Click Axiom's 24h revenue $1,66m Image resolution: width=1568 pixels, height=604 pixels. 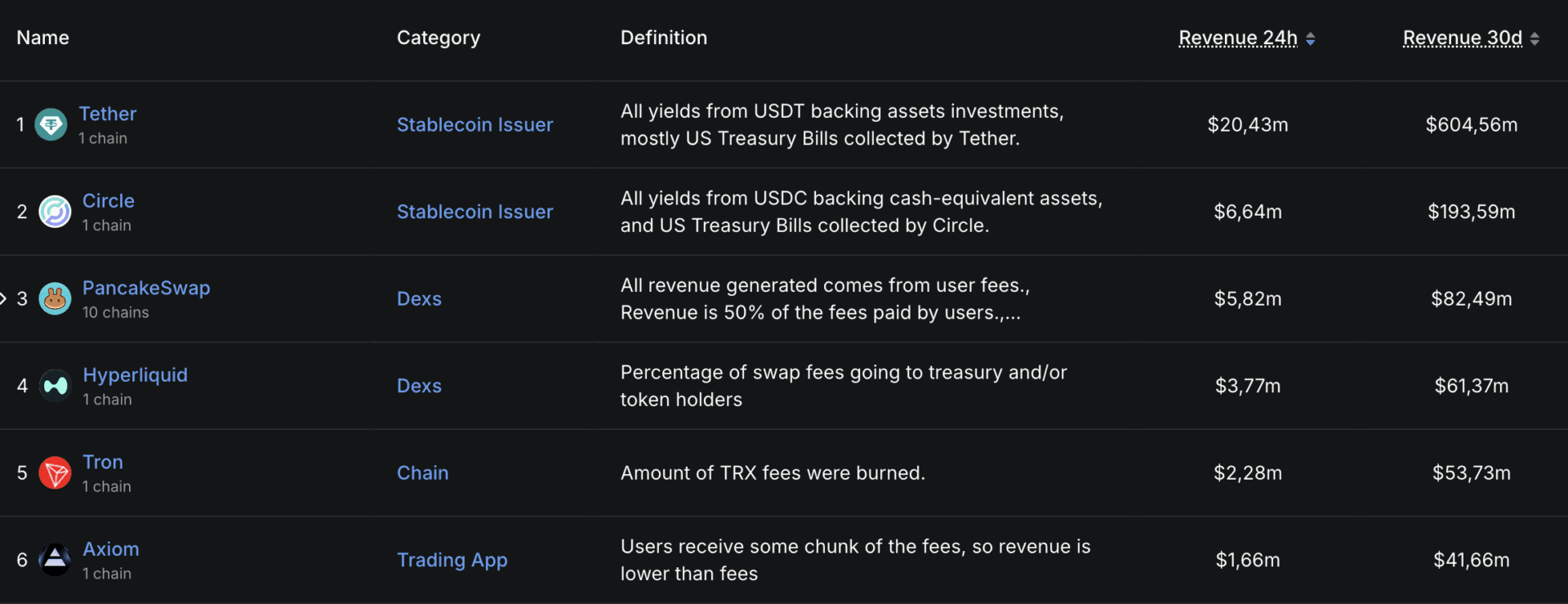pyautogui.click(x=1248, y=560)
